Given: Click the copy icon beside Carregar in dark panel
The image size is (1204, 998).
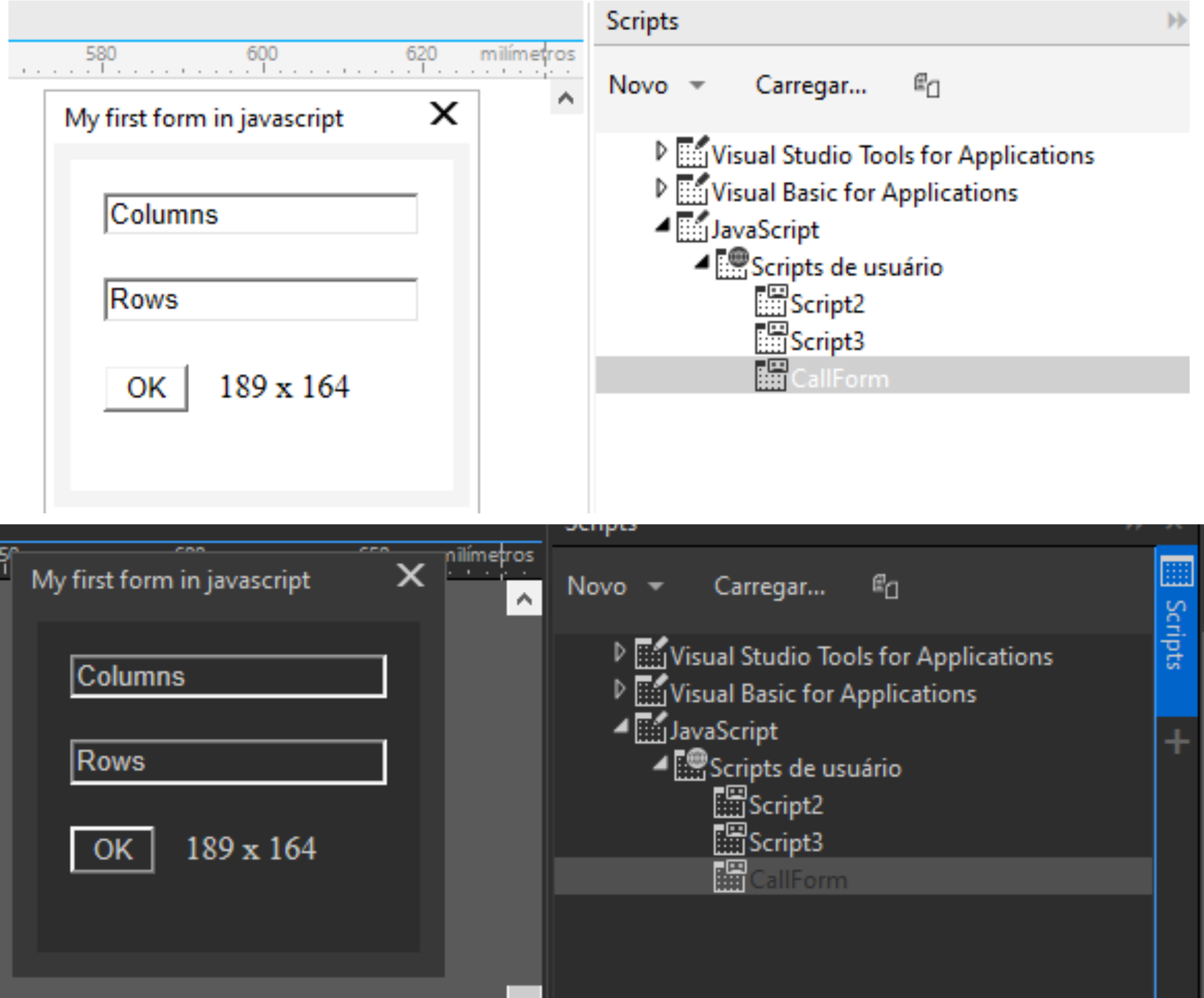Looking at the screenshot, I should (x=885, y=586).
